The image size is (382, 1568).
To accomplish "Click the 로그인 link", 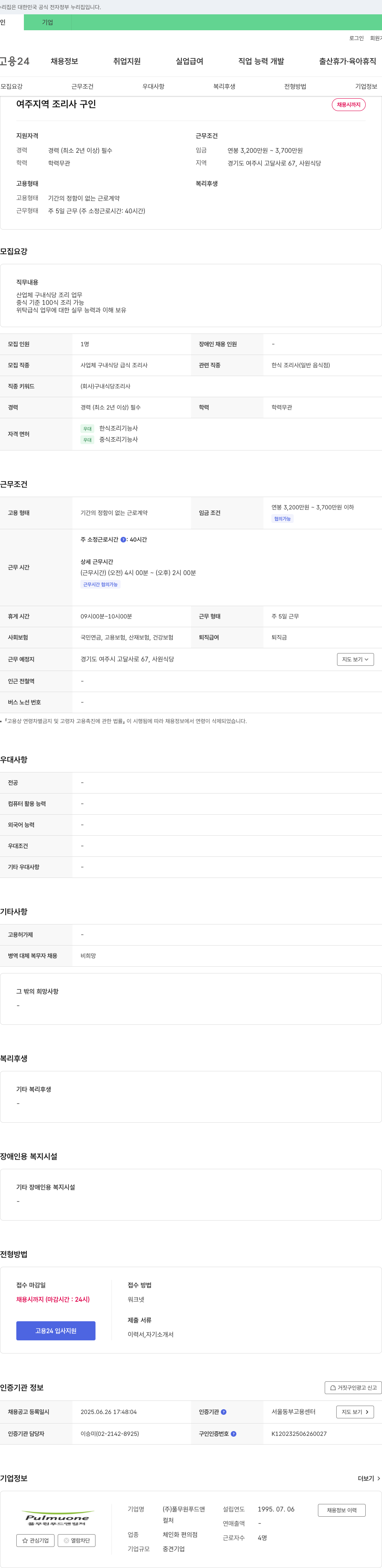I will [x=357, y=38].
